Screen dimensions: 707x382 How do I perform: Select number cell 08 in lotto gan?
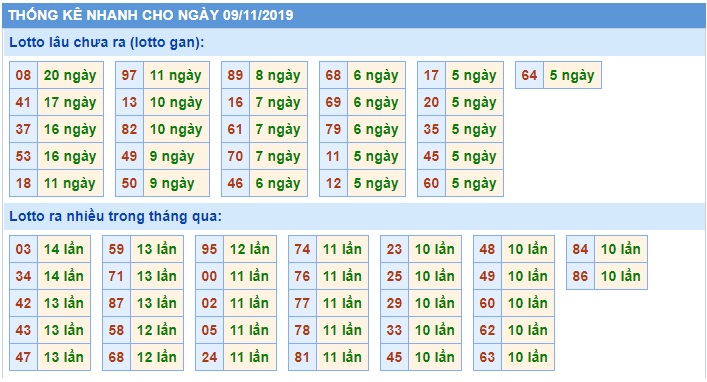click(23, 75)
